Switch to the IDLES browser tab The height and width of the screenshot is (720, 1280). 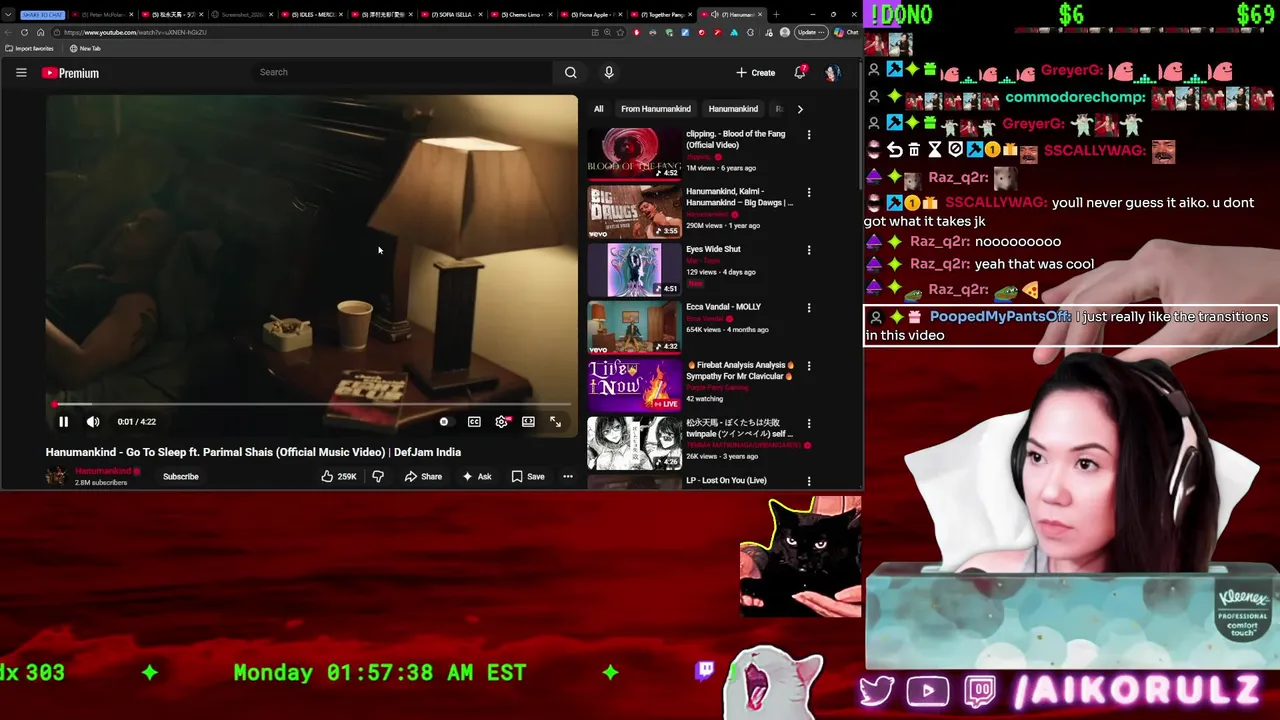(x=312, y=14)
